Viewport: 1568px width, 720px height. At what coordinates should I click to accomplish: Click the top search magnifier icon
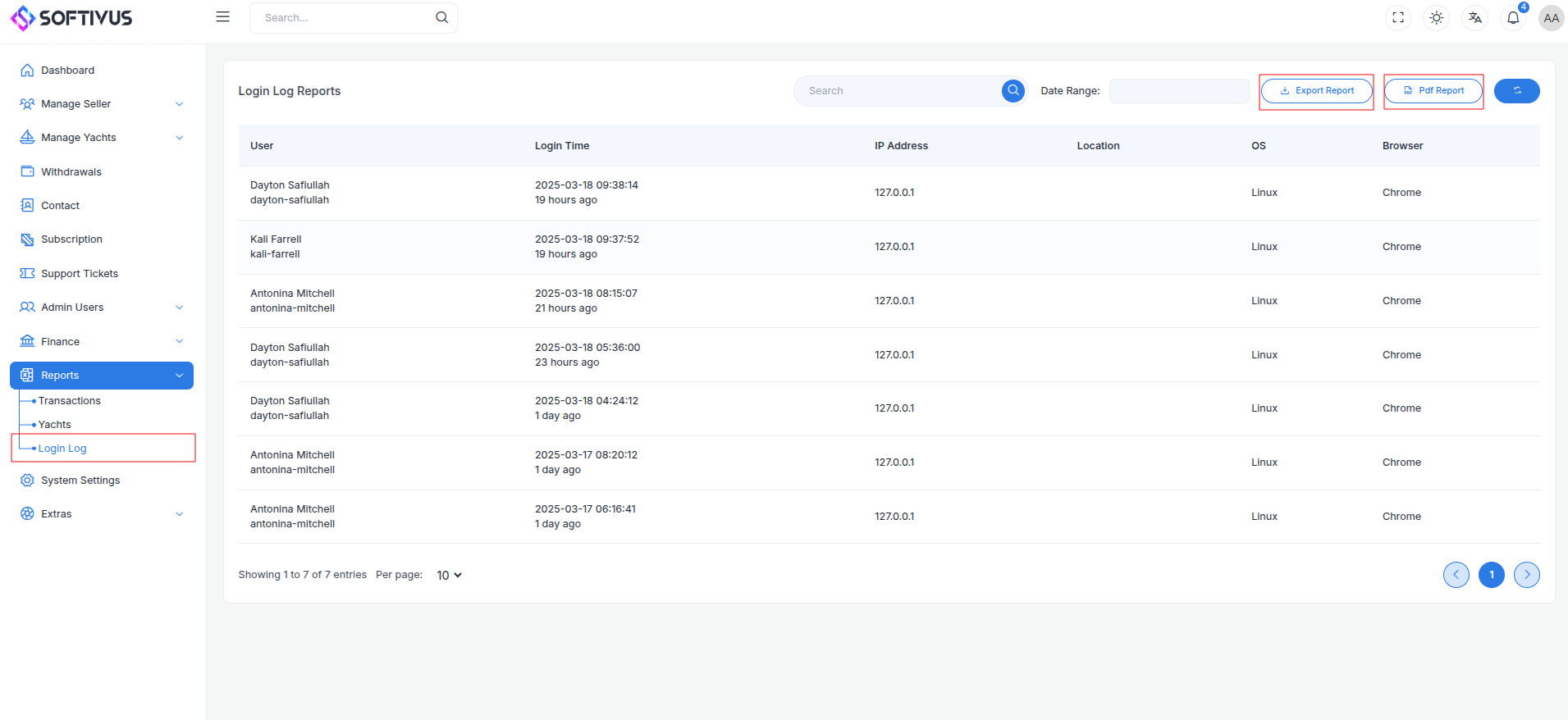[441, 17]
